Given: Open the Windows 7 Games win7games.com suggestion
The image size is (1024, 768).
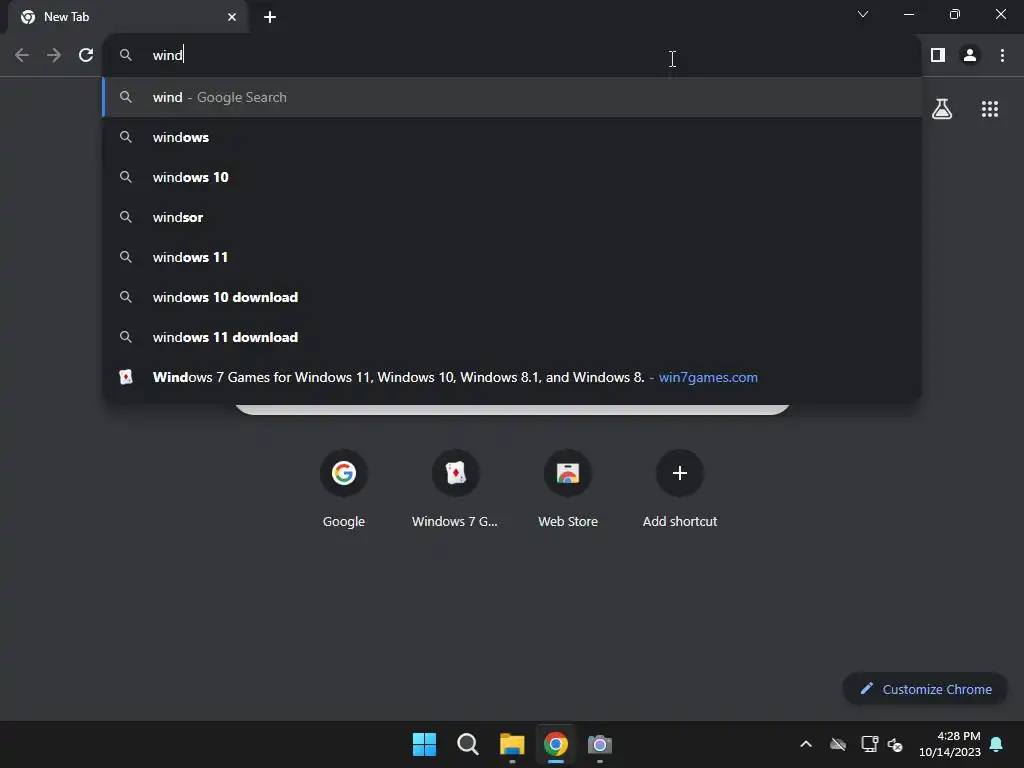Looking at the screenshot, I should 512,377.
